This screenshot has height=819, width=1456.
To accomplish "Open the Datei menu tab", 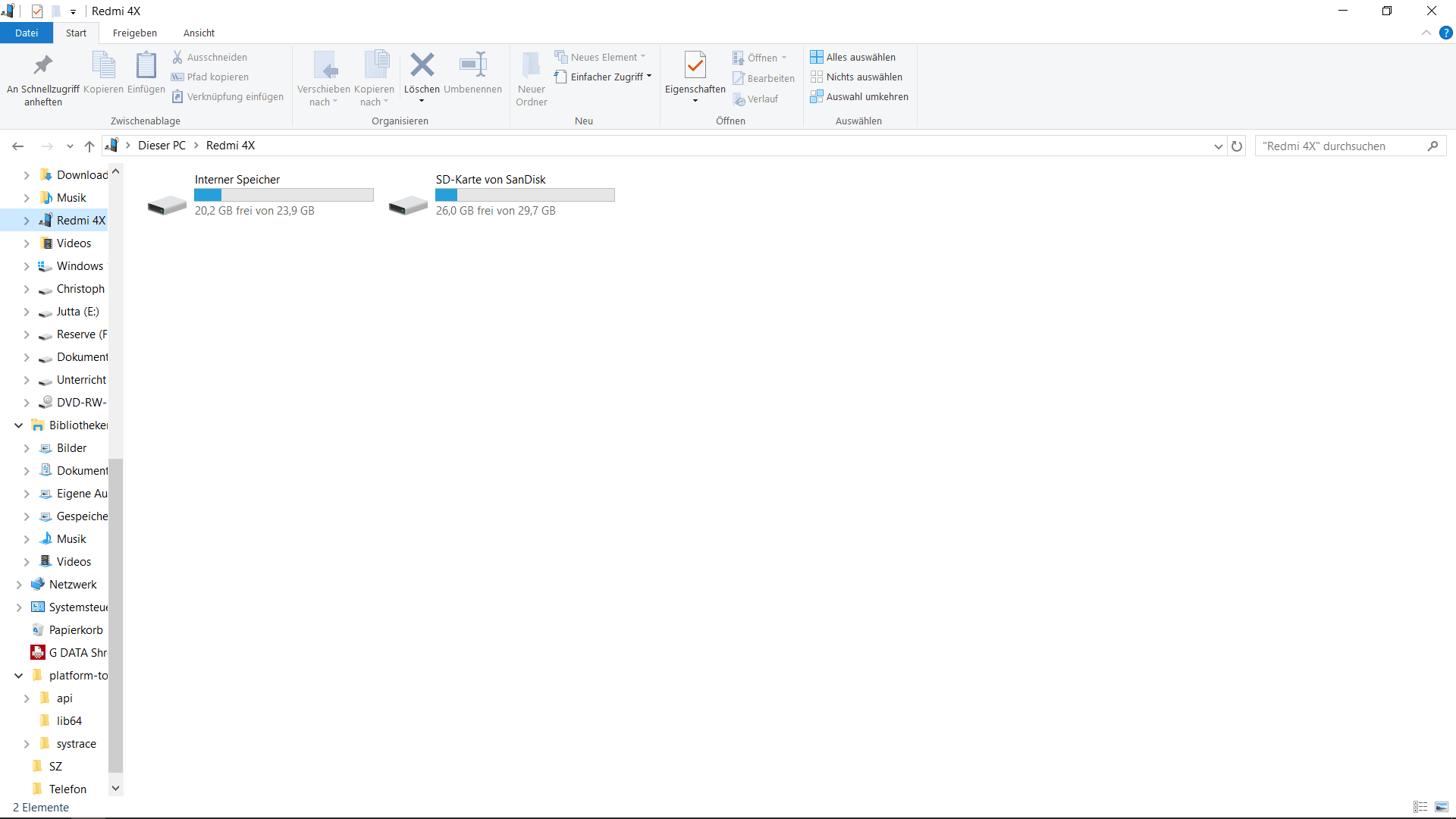I will pos(27,33).
